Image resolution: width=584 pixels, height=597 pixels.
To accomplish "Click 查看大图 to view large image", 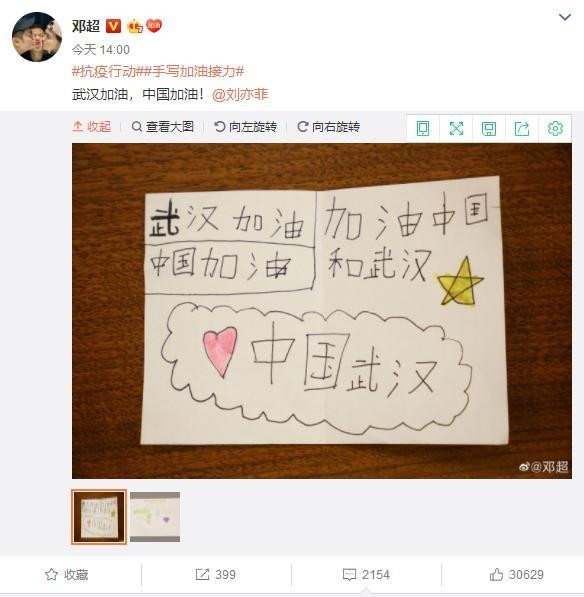I will (x=163, y=126).
